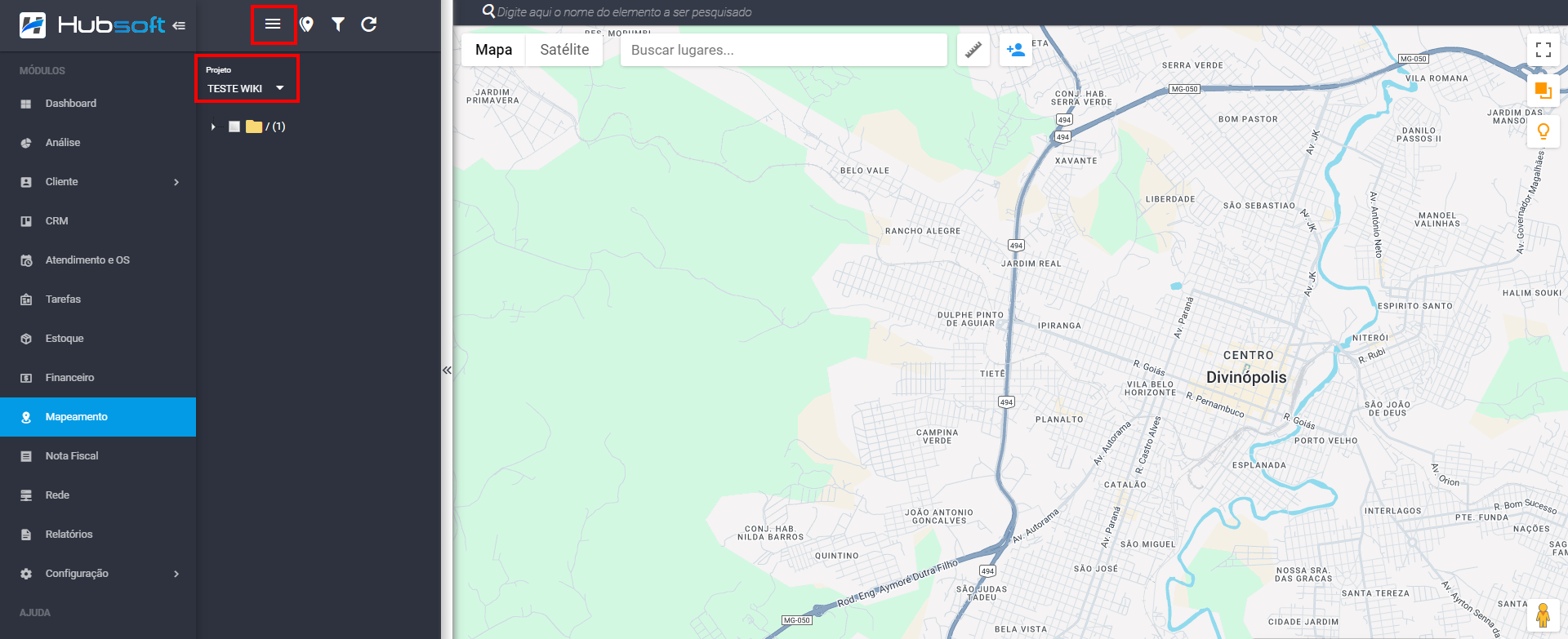Check the root folder checkbox

(x=234, y=126)
